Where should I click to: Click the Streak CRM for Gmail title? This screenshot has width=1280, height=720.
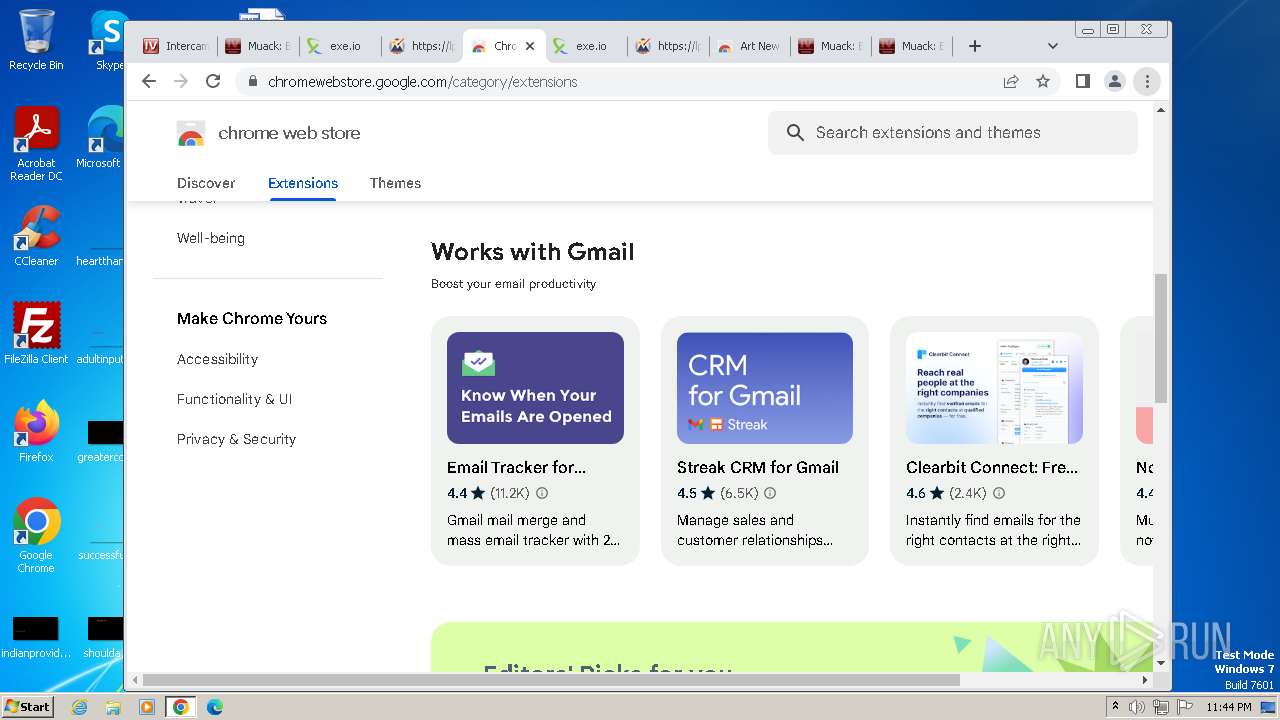(758, 467)
